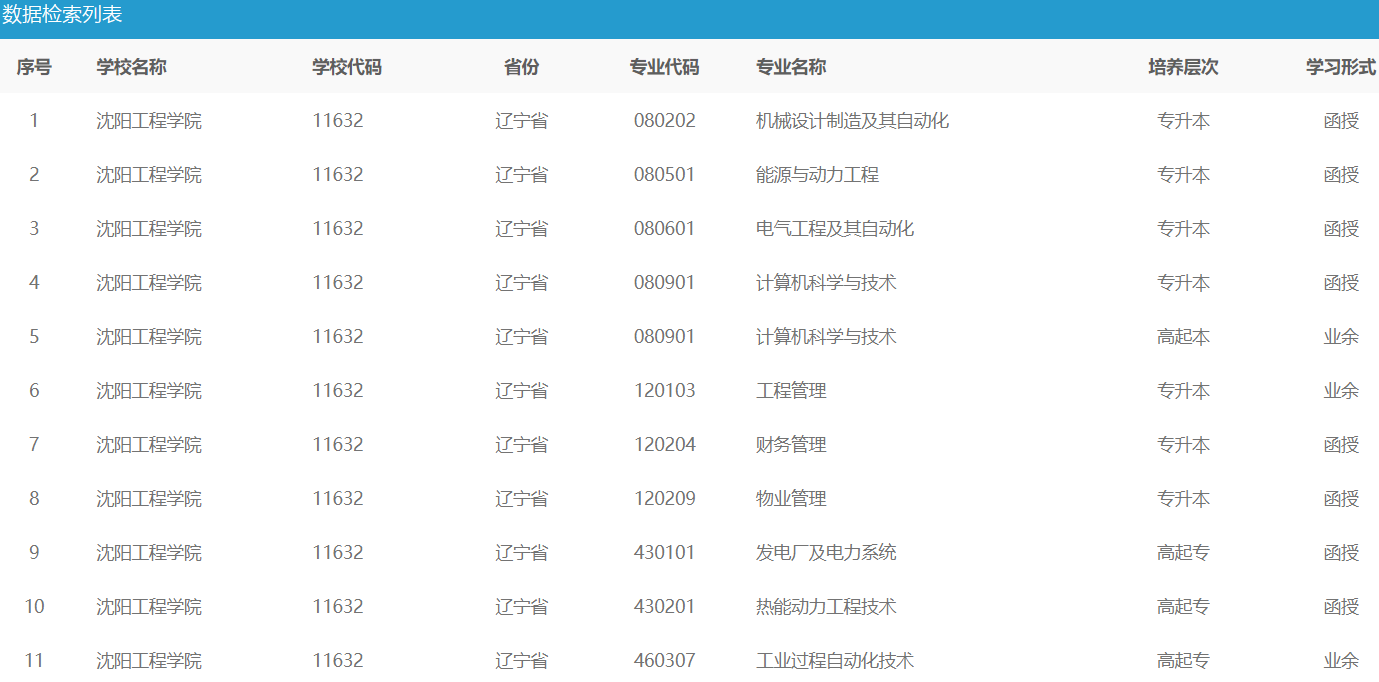Click the 培养层次 column header

tap(1183, 67)
